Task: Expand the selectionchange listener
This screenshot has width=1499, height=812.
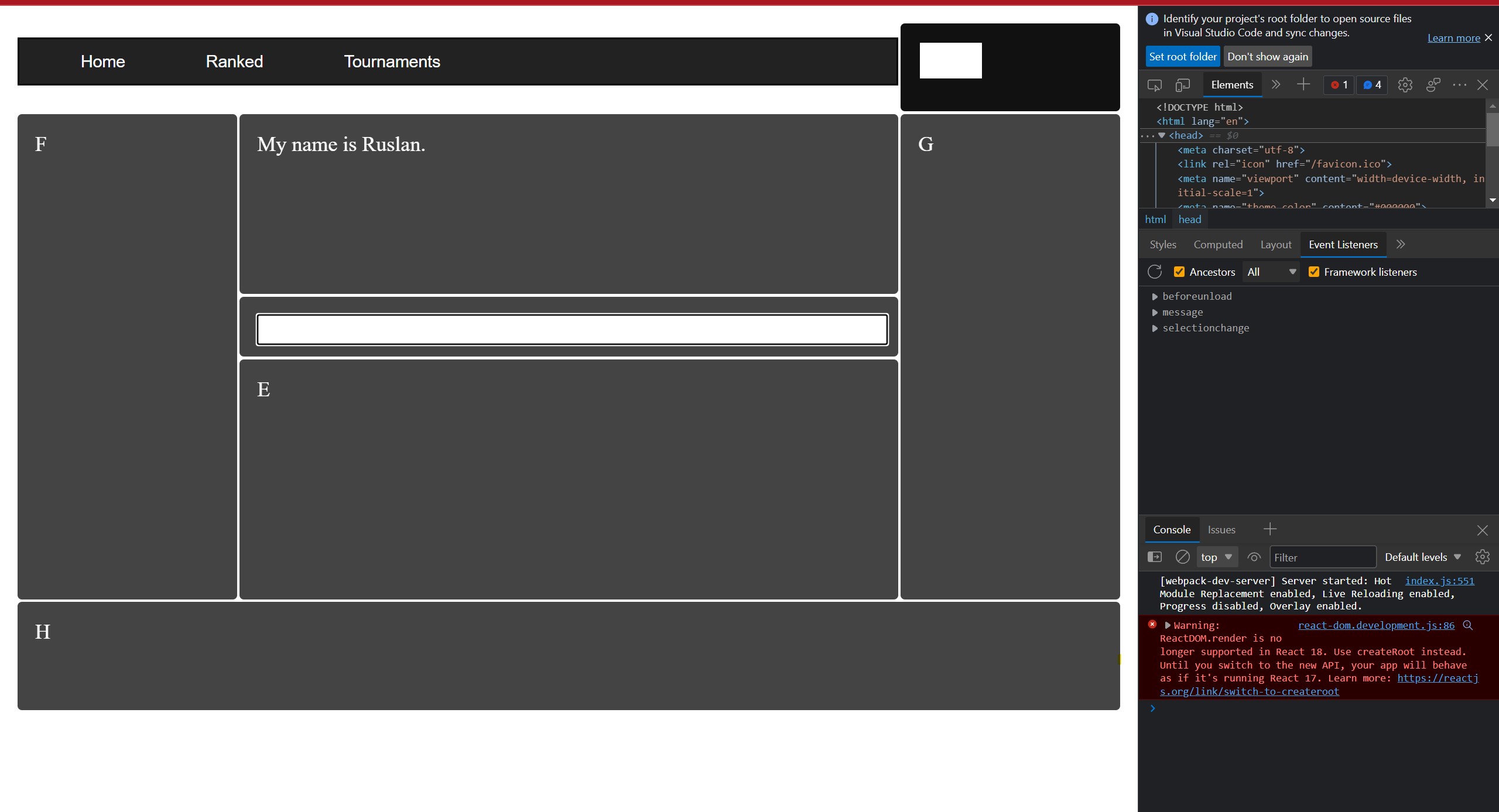Action: click(x=1155, y=328)
